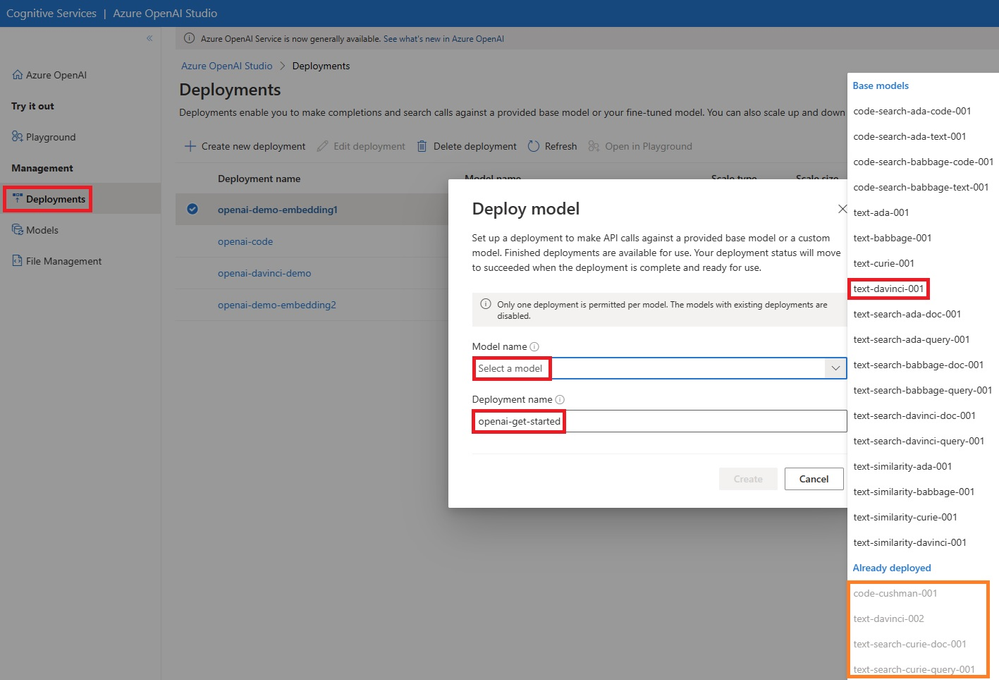The image size is (999, 680).
Task: Select text-search-babbage-doc-001 from the list
Action: coord(918,365)
